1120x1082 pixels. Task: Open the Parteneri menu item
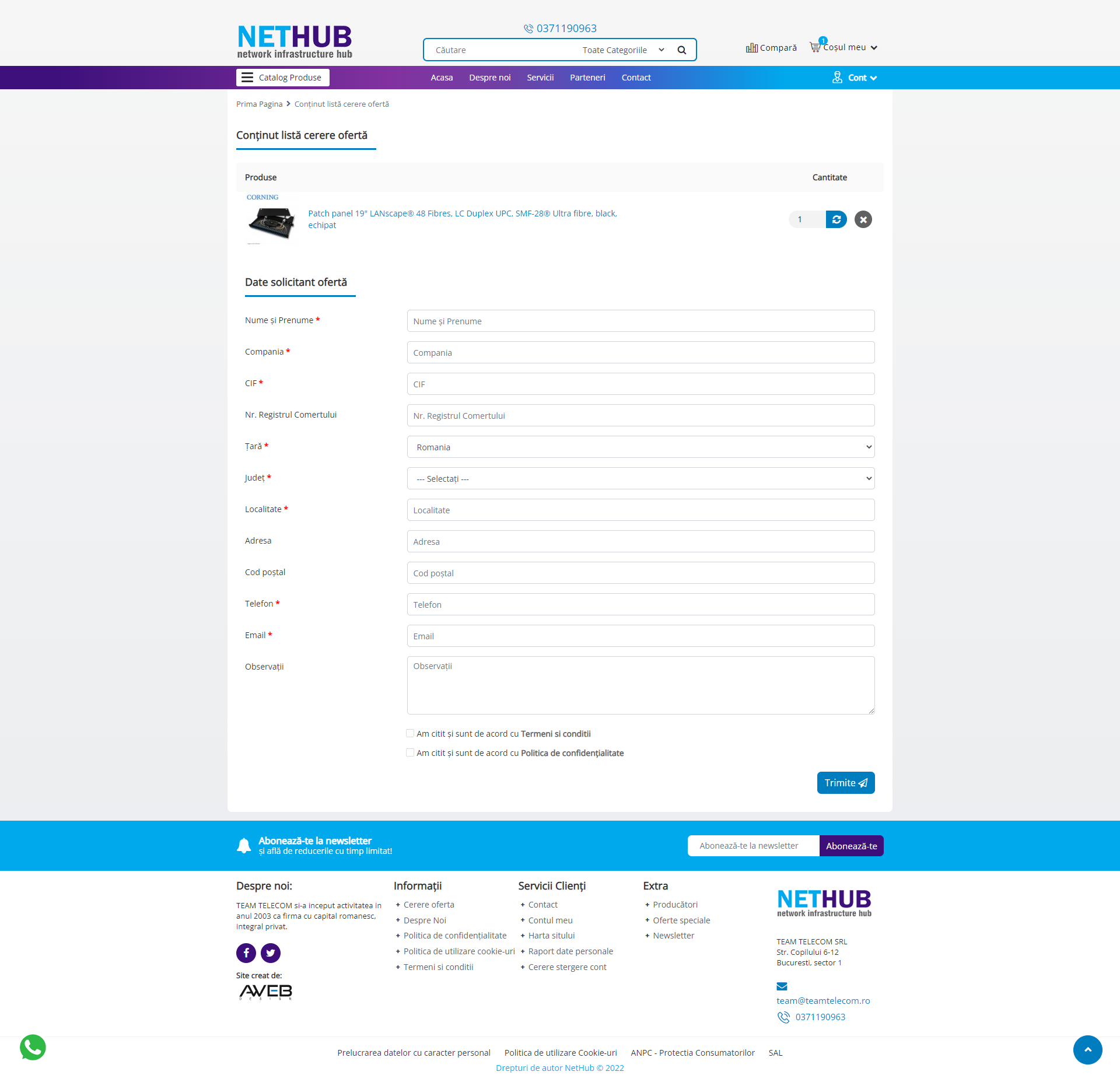[x=587, y=78]
